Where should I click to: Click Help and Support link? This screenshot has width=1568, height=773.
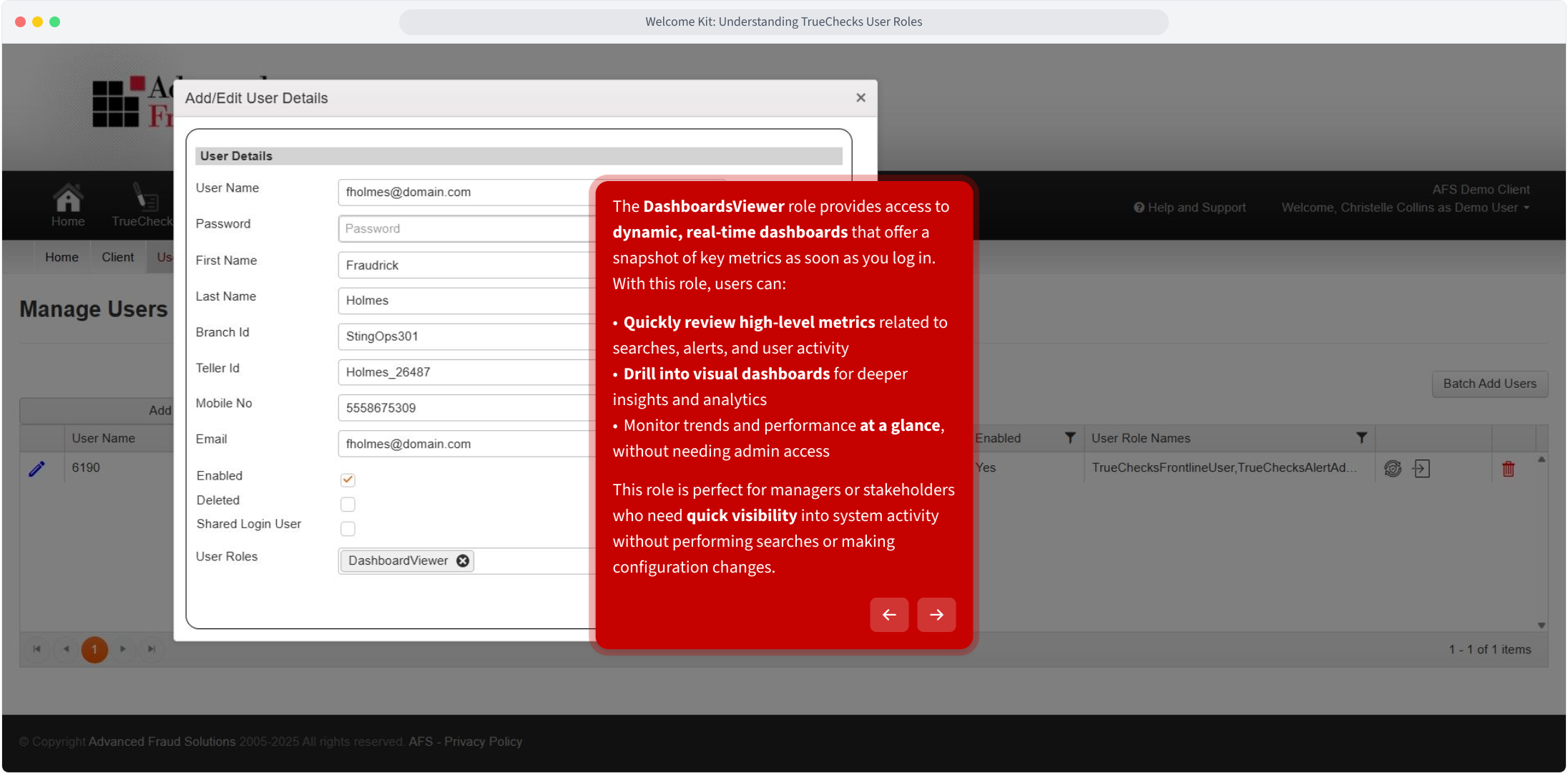click(1190, 208)
